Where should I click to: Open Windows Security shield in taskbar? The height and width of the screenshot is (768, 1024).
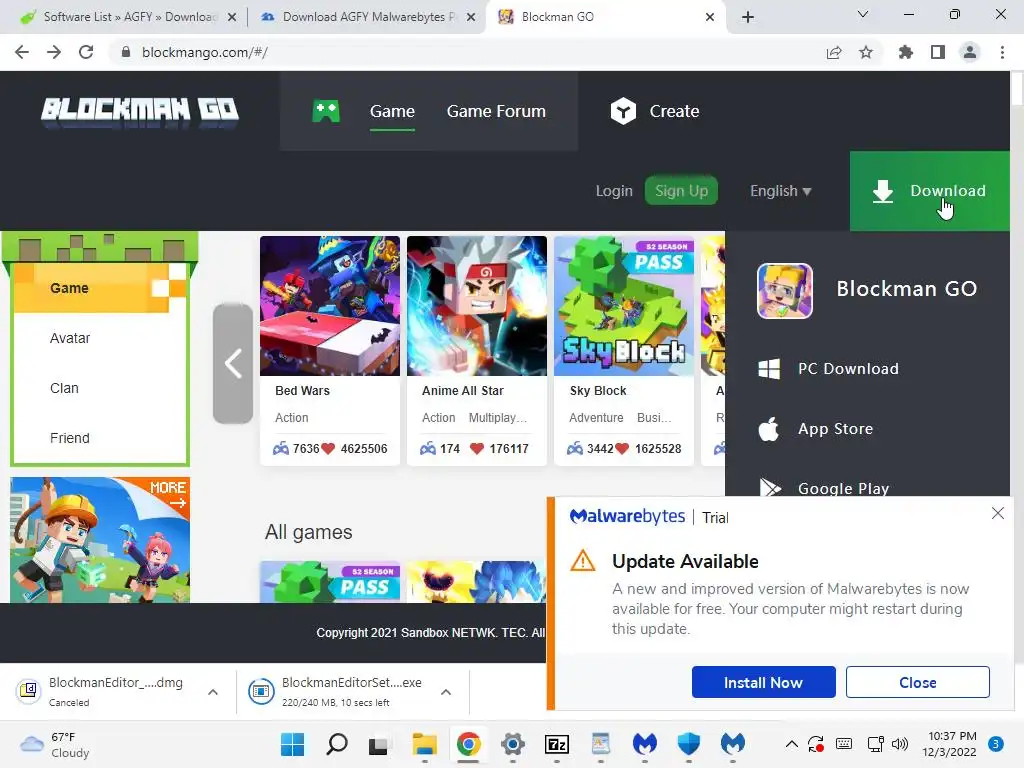[x=688, y=744]
